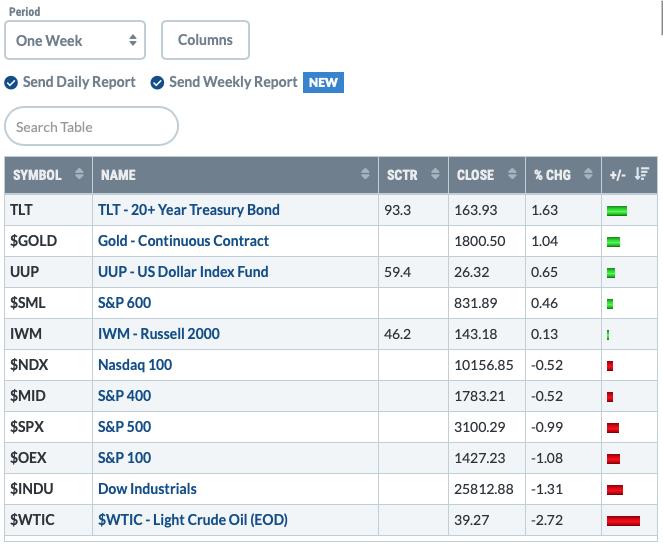Select the $SML symbol cell

(48, 303)
